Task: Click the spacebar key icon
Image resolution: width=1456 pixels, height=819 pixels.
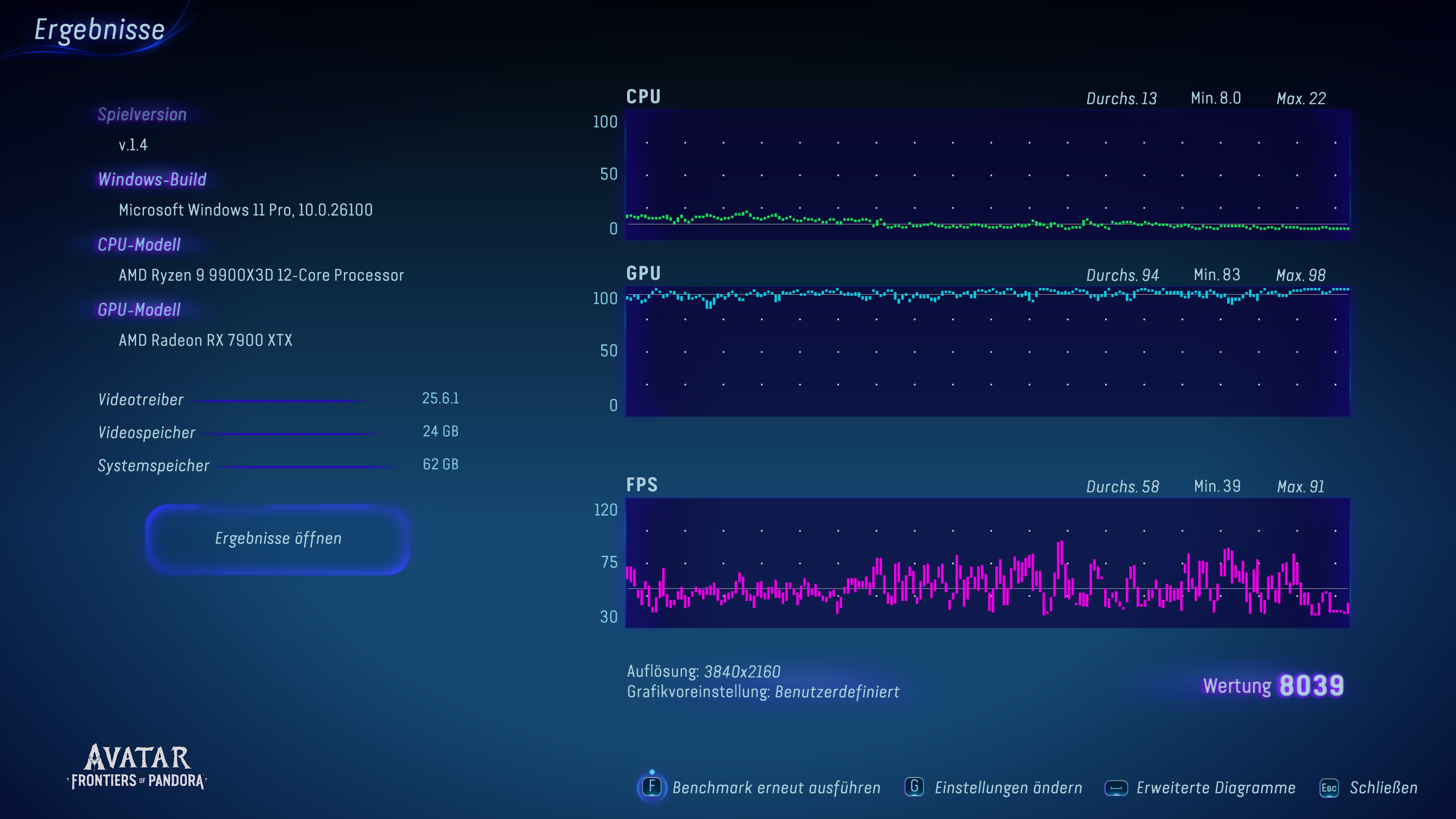Action: click(x=1116, y=788)
